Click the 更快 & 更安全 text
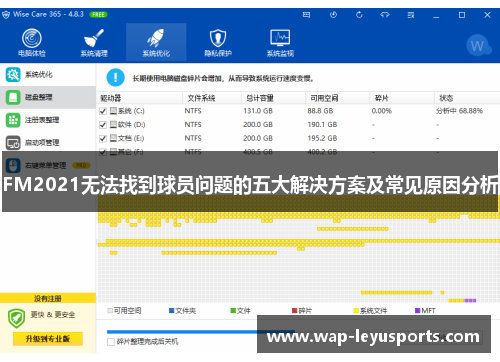Screen dimensions: 500x362 pyautogui.click(x=53, y=315)
